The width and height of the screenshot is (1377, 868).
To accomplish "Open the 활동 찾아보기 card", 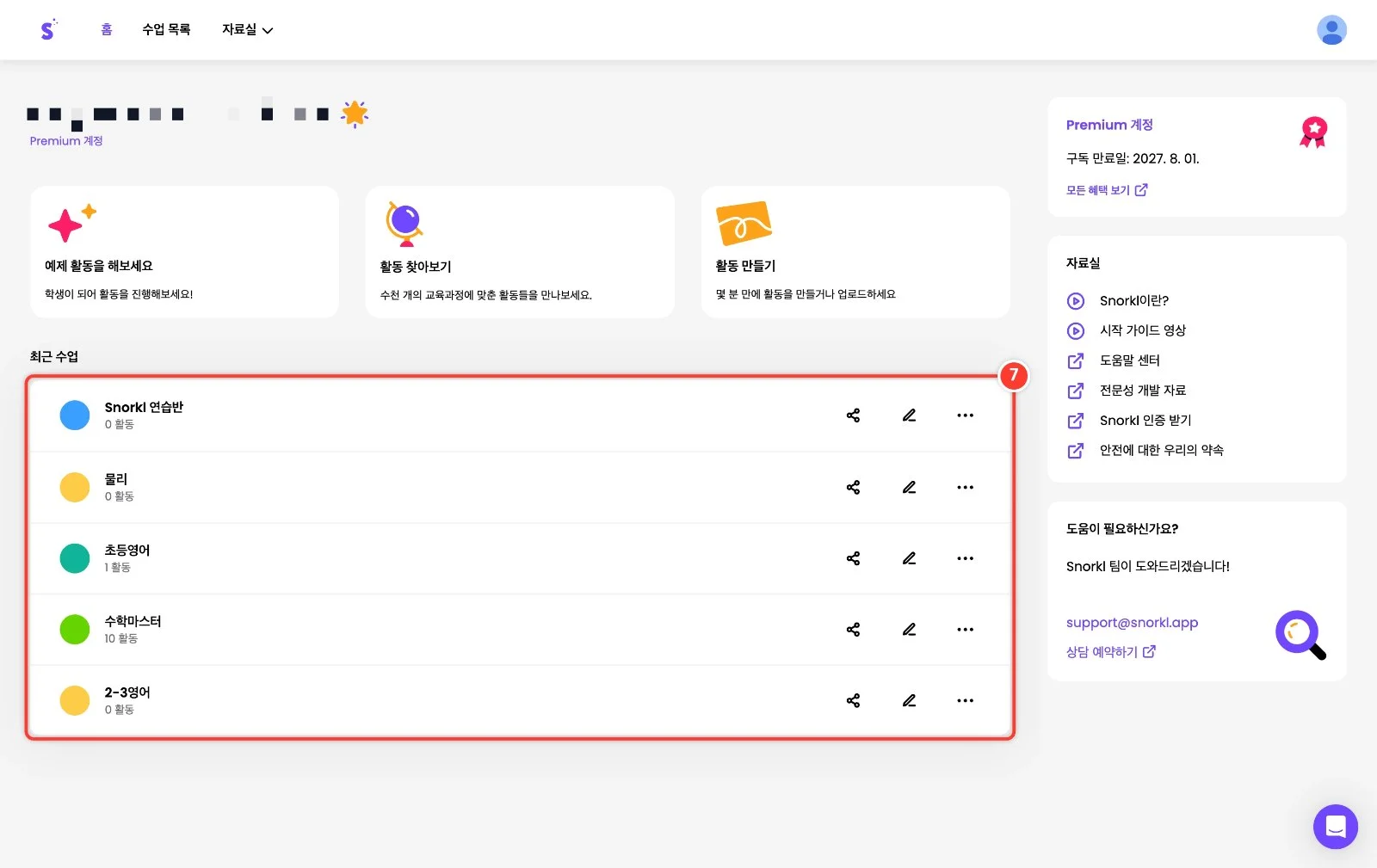I will point(520,252).
